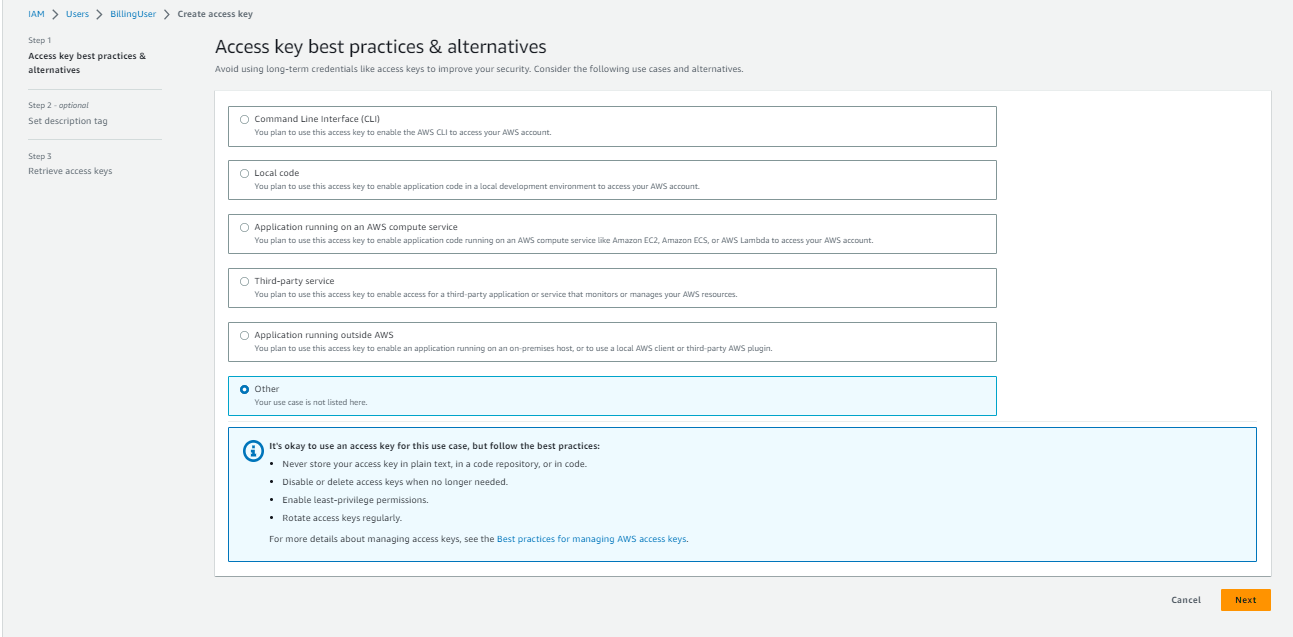Click the info icon in best practices box

pos(253,450)
